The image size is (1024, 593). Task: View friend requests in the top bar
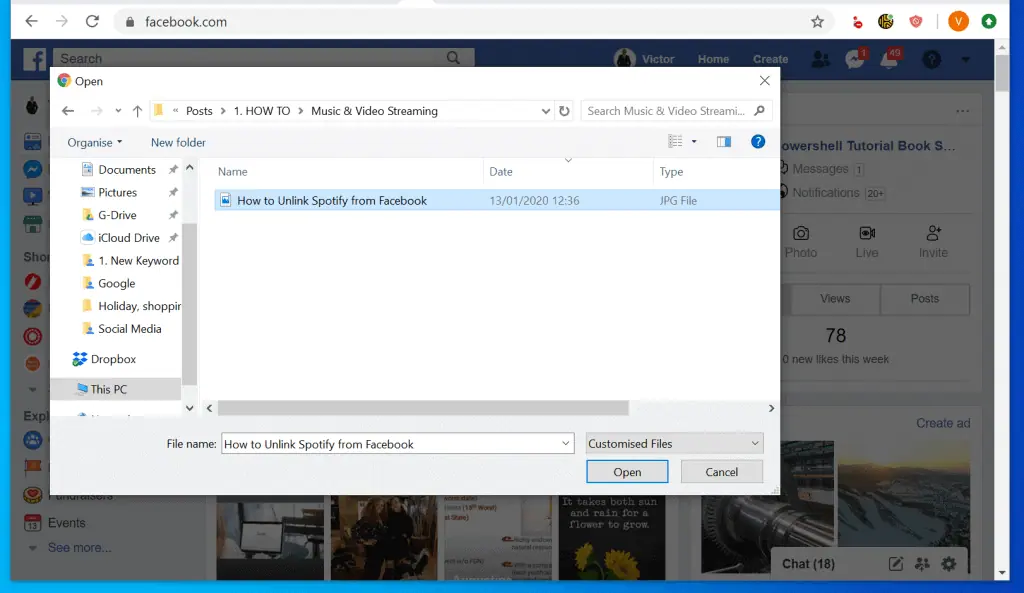[x=821, y=59]
